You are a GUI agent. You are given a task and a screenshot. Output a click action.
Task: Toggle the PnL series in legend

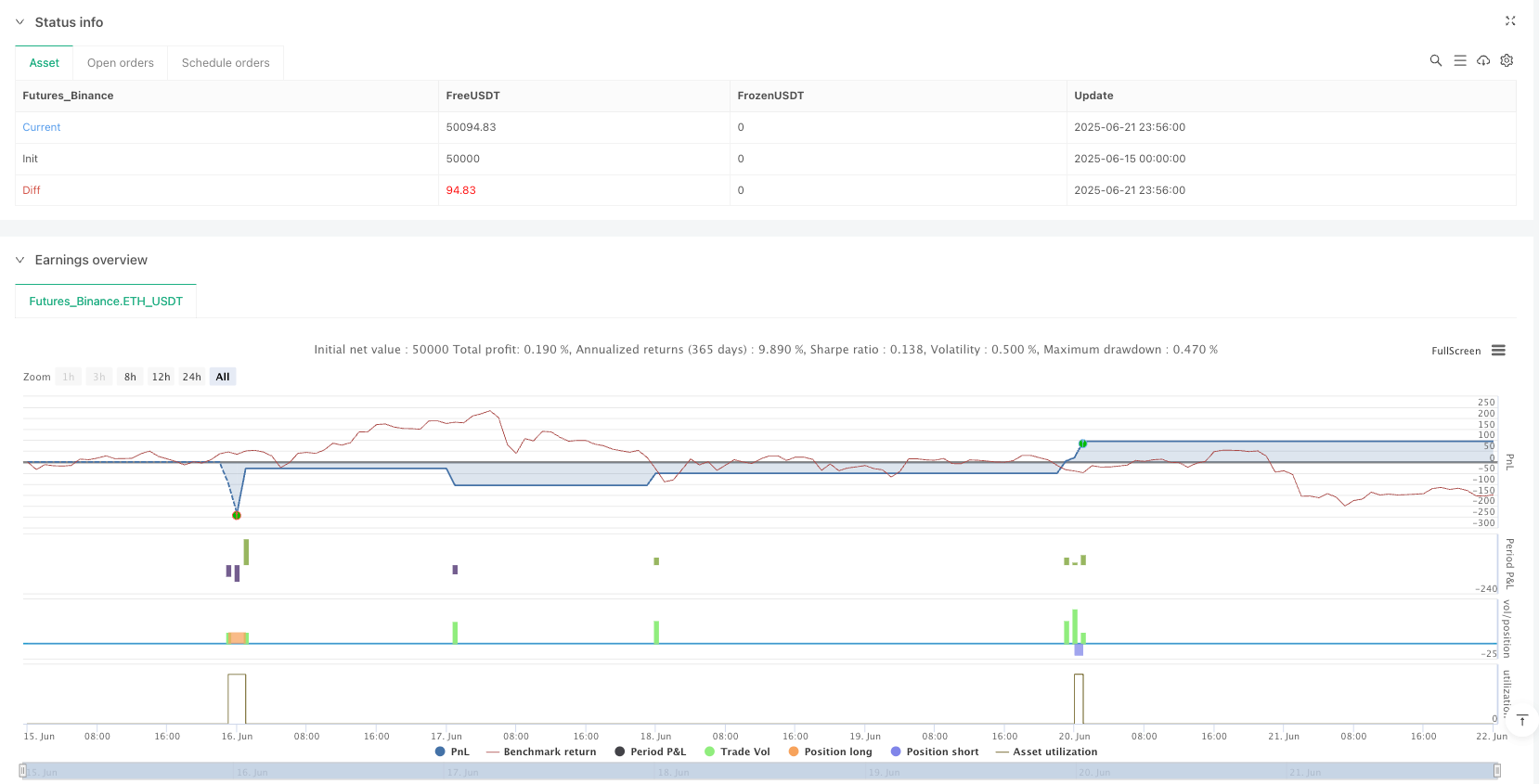pos(452,752)
